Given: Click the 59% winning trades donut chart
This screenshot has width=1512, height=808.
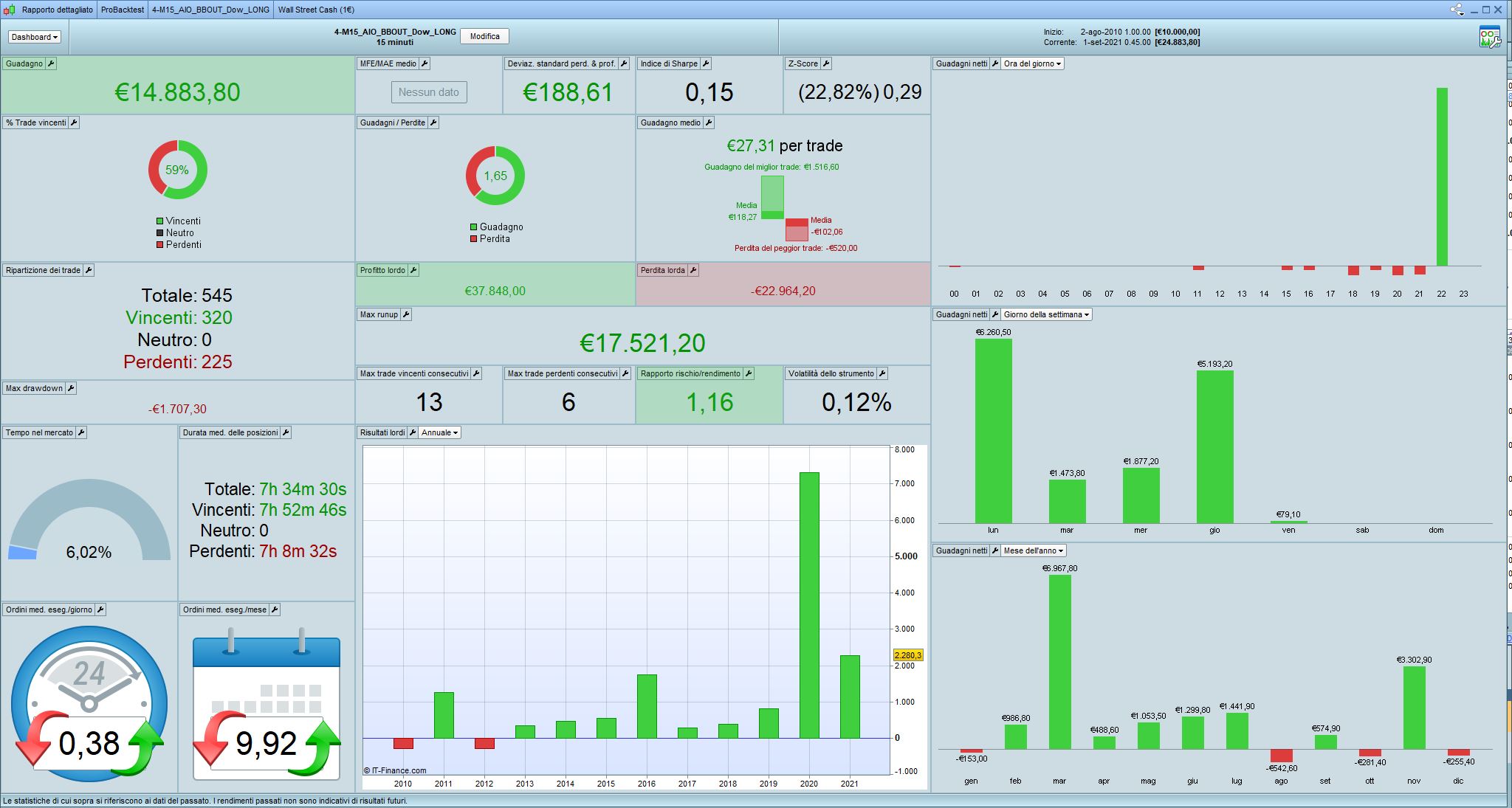Looking at the screenshot, I should 178,170.
